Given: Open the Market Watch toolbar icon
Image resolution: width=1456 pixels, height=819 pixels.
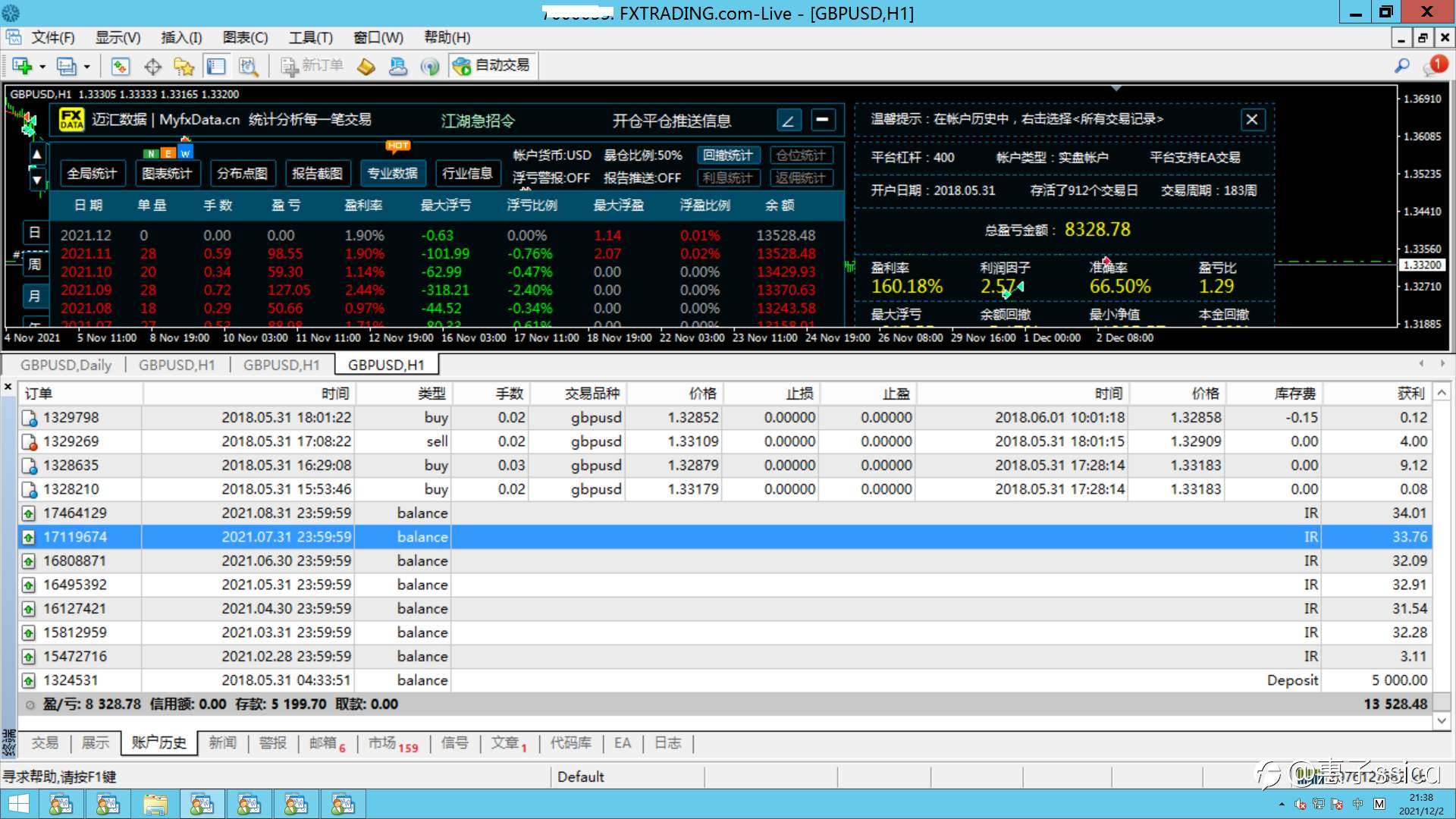Looking at the screenshot, I should pyautogui.click(x=120, y=67).
